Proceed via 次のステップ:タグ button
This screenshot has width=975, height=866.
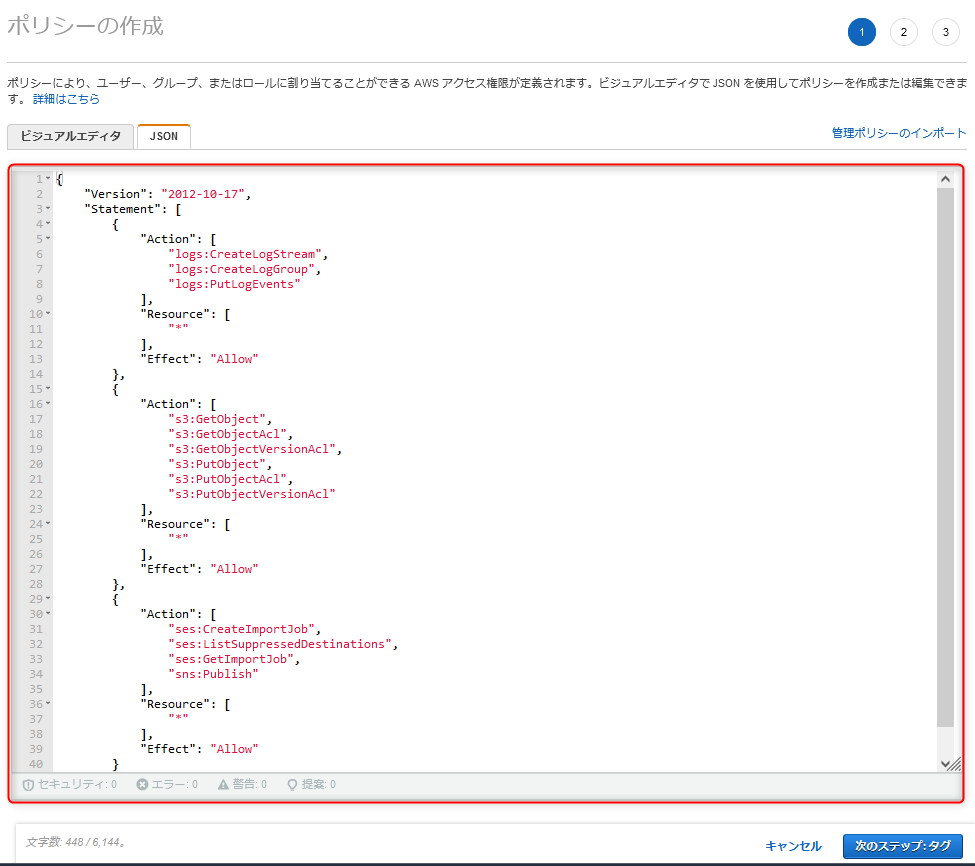[x=902, y=845]
